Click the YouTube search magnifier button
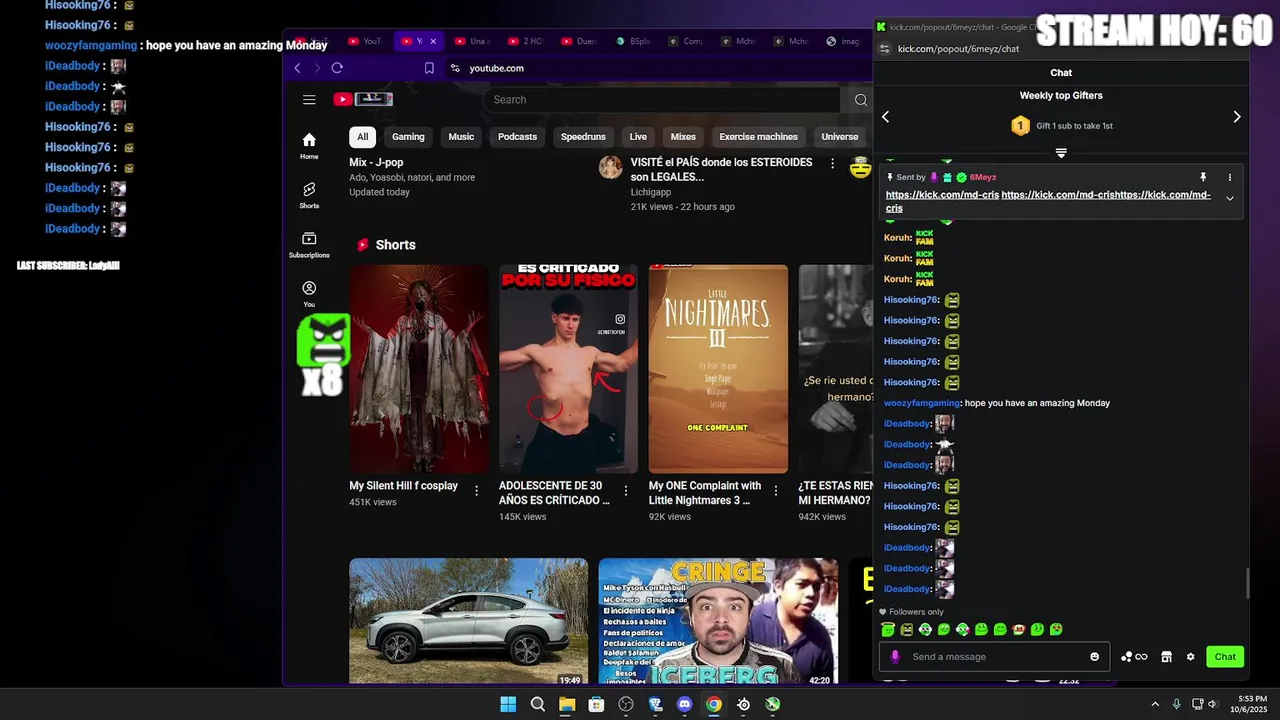 (x=860, y=99)
